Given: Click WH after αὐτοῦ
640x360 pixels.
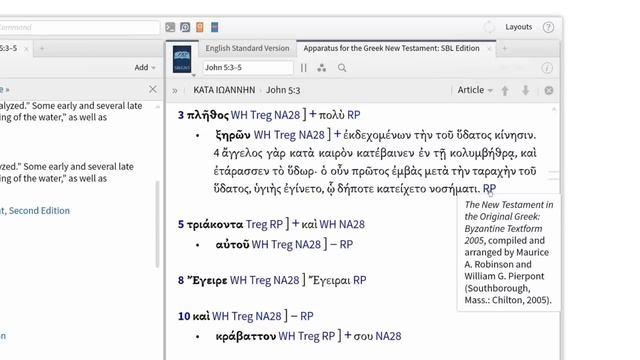Looking at the screenshot, I should click(260, 244).
